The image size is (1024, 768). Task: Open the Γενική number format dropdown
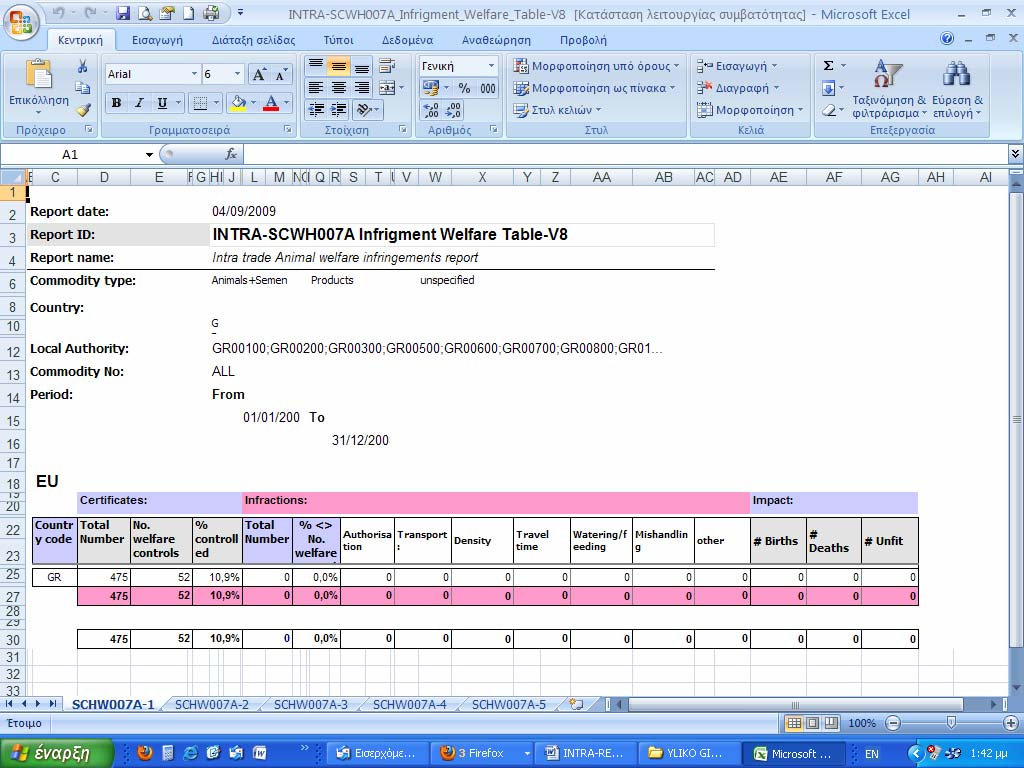491,66
